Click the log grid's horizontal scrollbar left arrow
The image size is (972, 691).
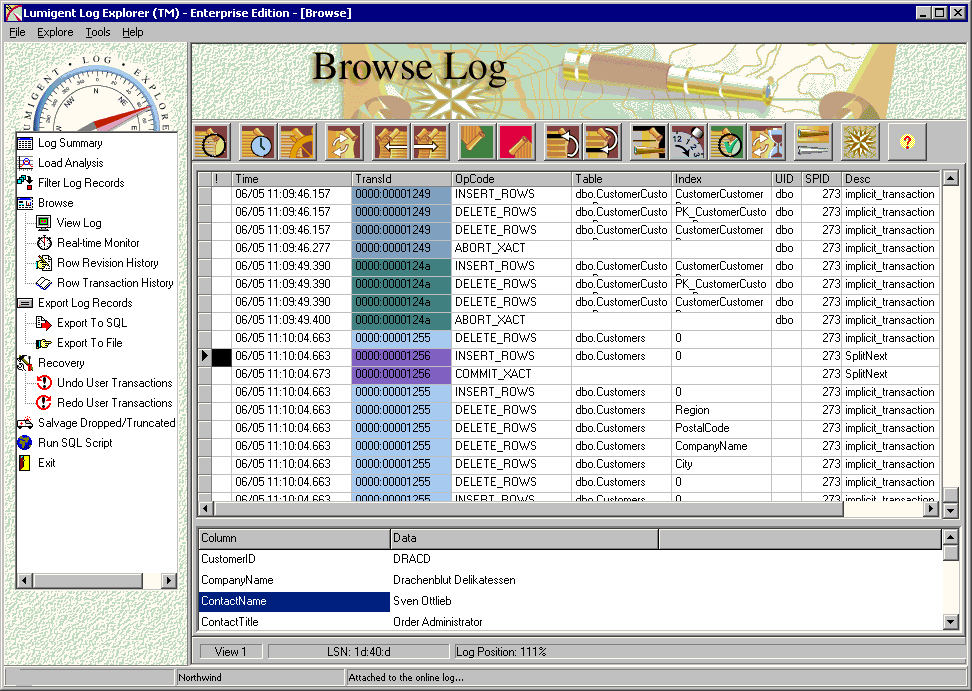tap(206, 509)
